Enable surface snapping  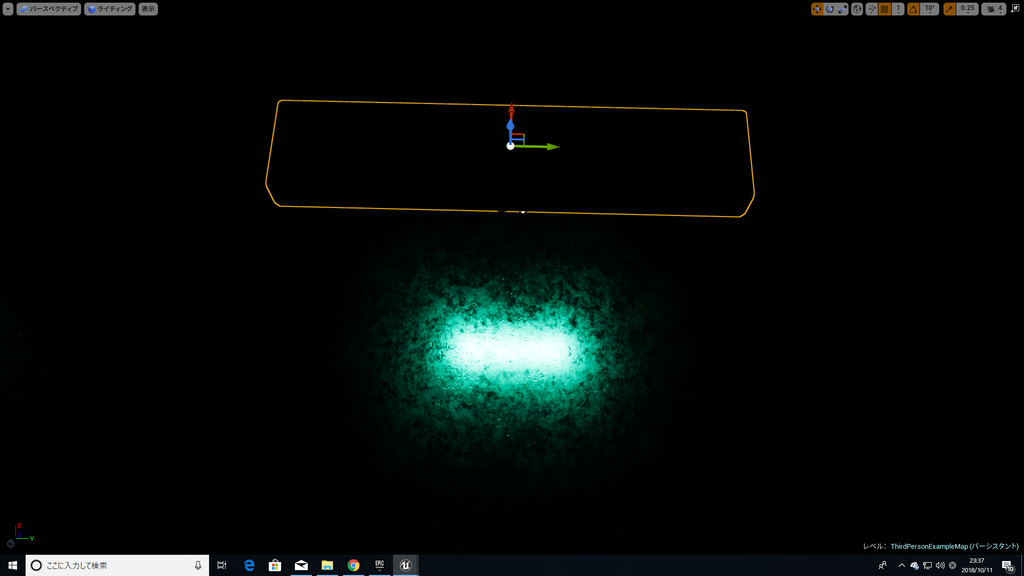871,8
